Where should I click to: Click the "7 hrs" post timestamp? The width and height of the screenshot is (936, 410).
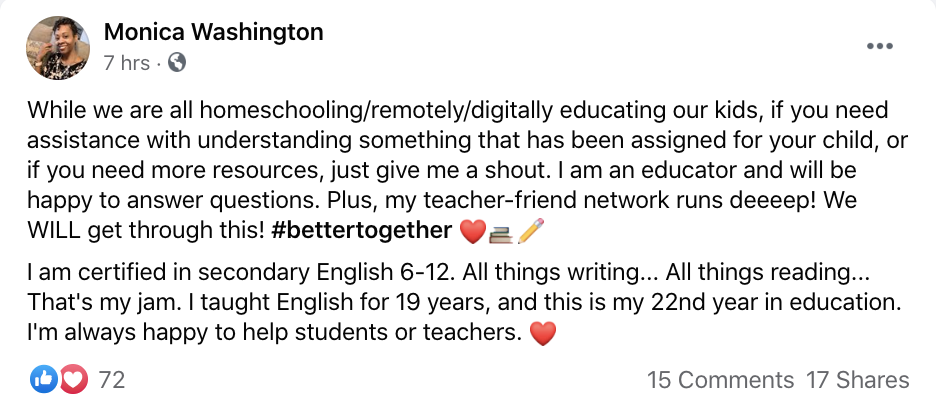126,63
